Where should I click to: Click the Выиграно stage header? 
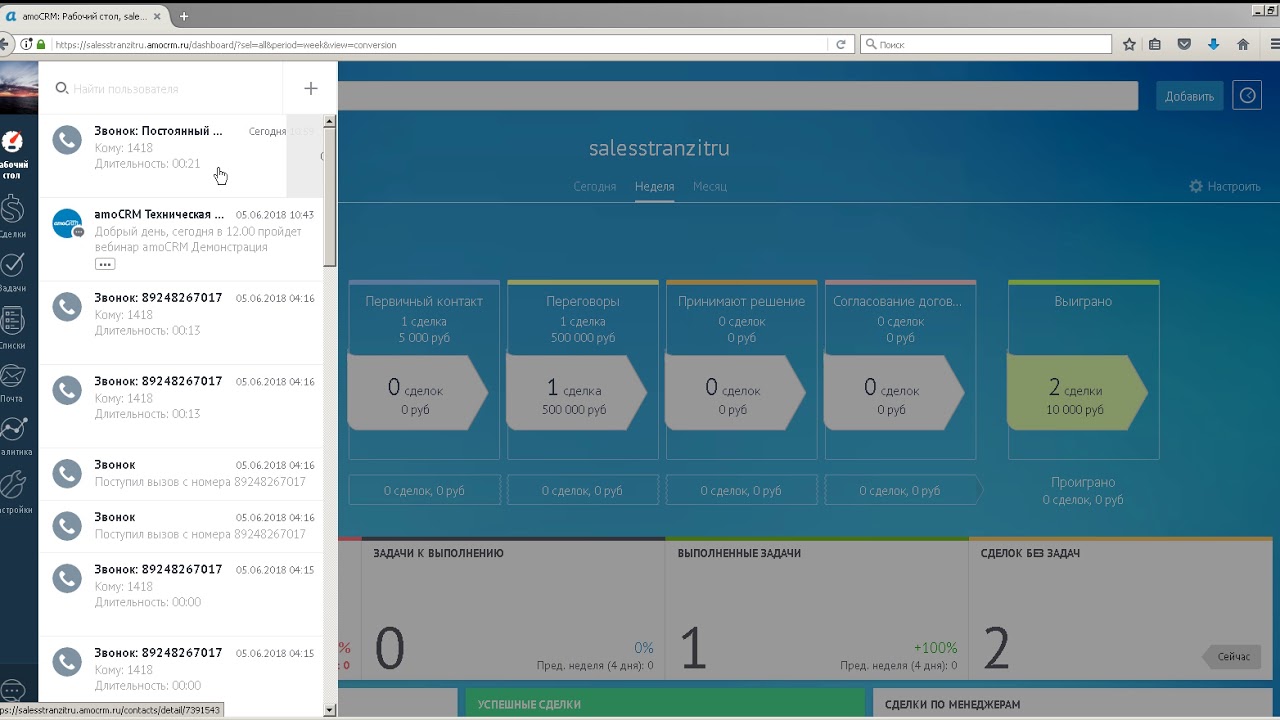point(1083,301)
